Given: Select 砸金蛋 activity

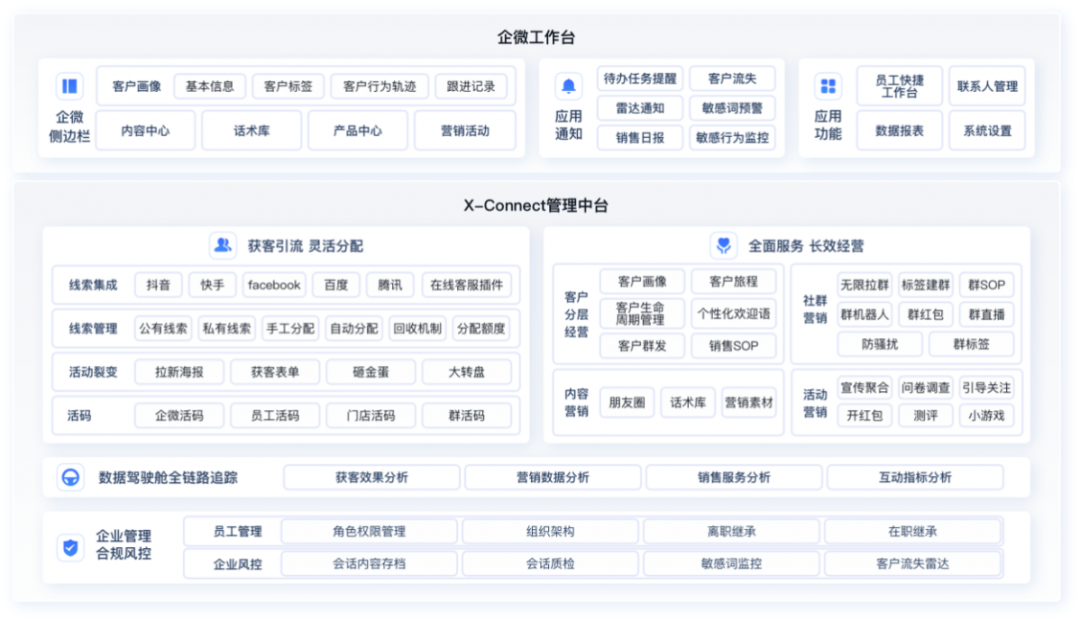Looking at the screenshot, I should click(371, 372).
